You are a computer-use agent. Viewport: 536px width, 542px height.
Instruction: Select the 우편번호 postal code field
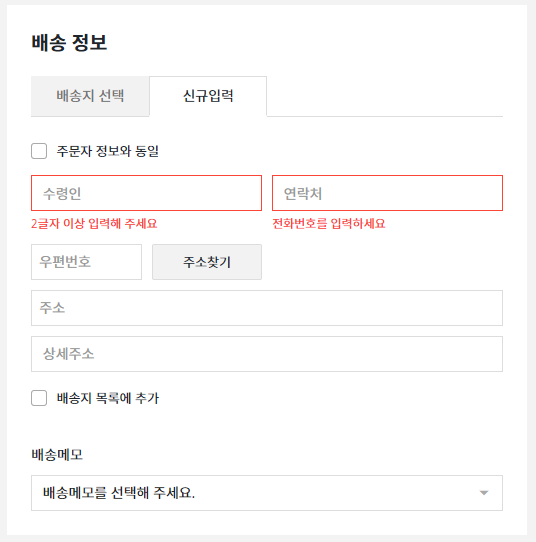click(x=86, y=262)
